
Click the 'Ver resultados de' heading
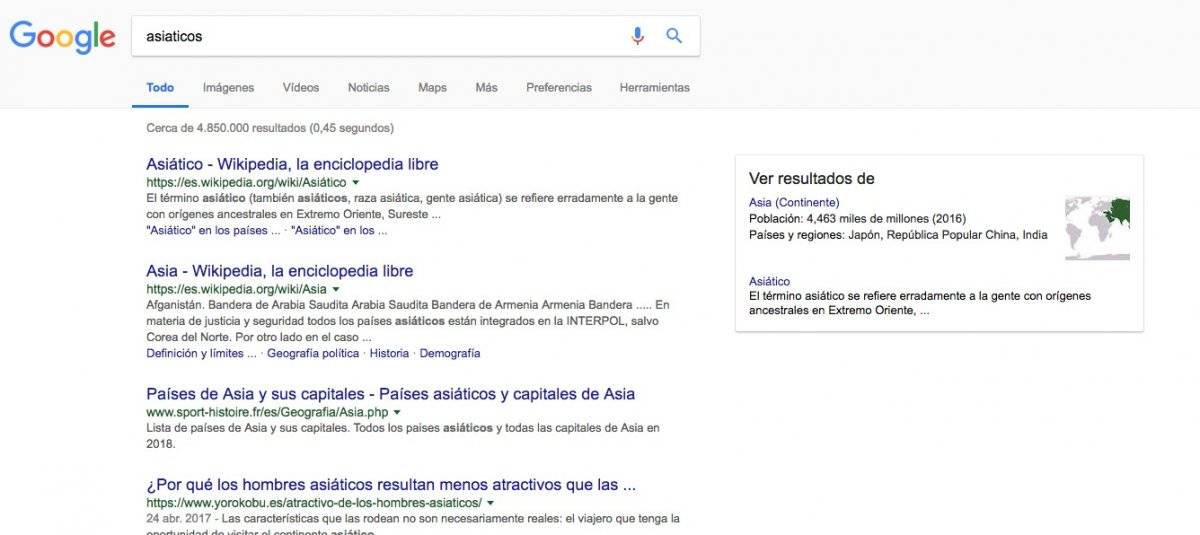[x=812, y=179]
